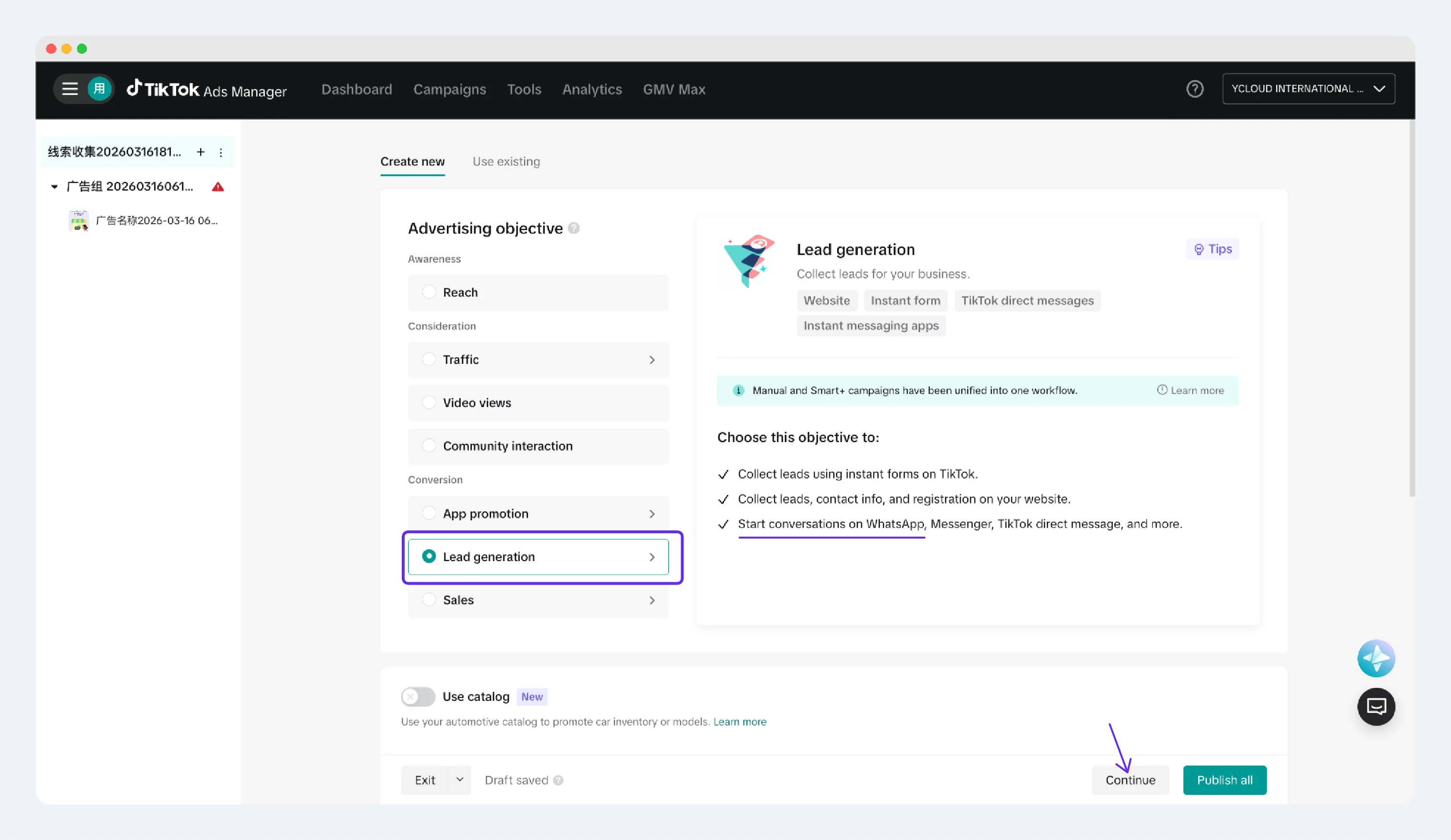Open Learn more in unified workflow banner

1190,390
